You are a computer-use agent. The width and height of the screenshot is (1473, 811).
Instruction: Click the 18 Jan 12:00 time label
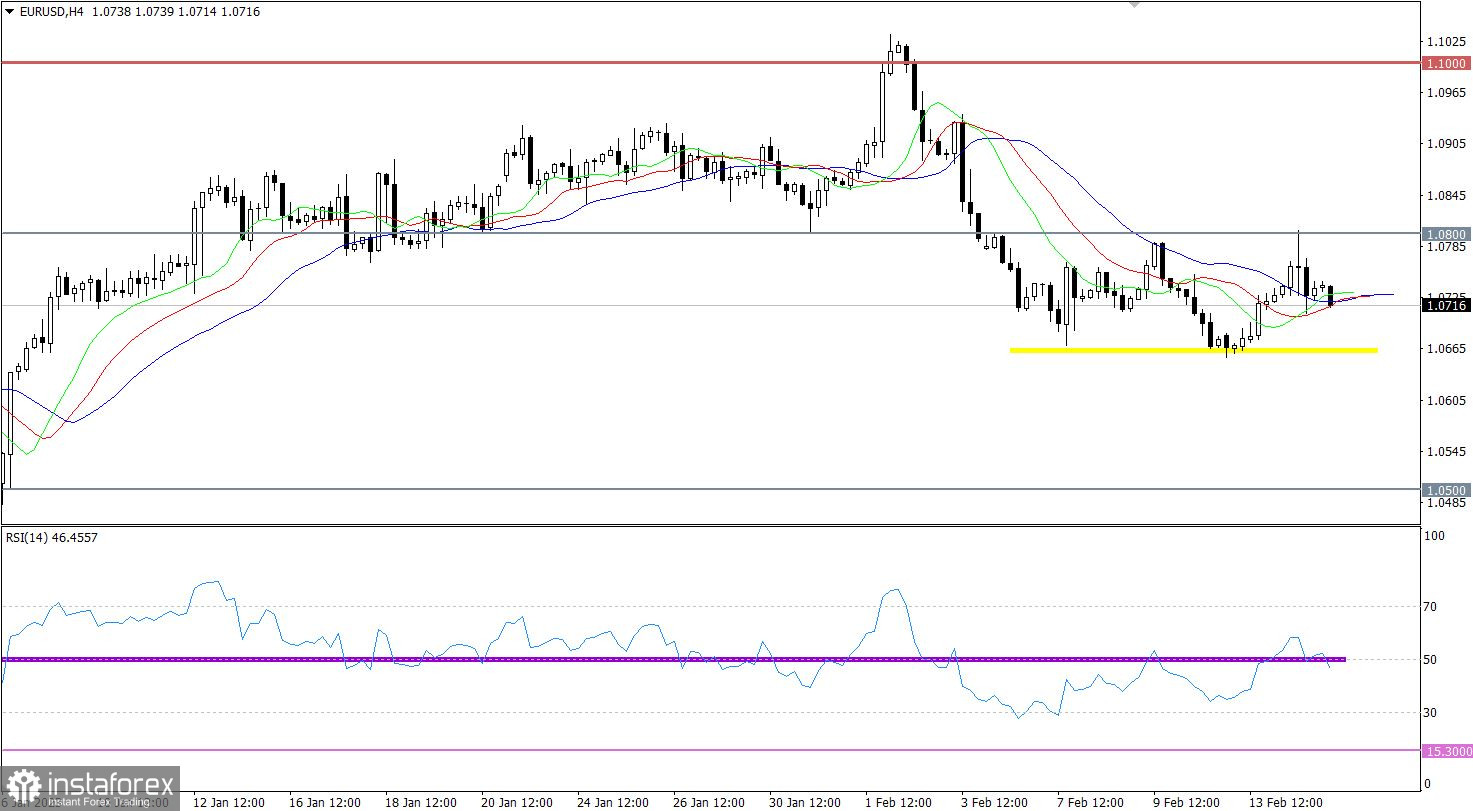pyautogui.click(x=420, y=803)
